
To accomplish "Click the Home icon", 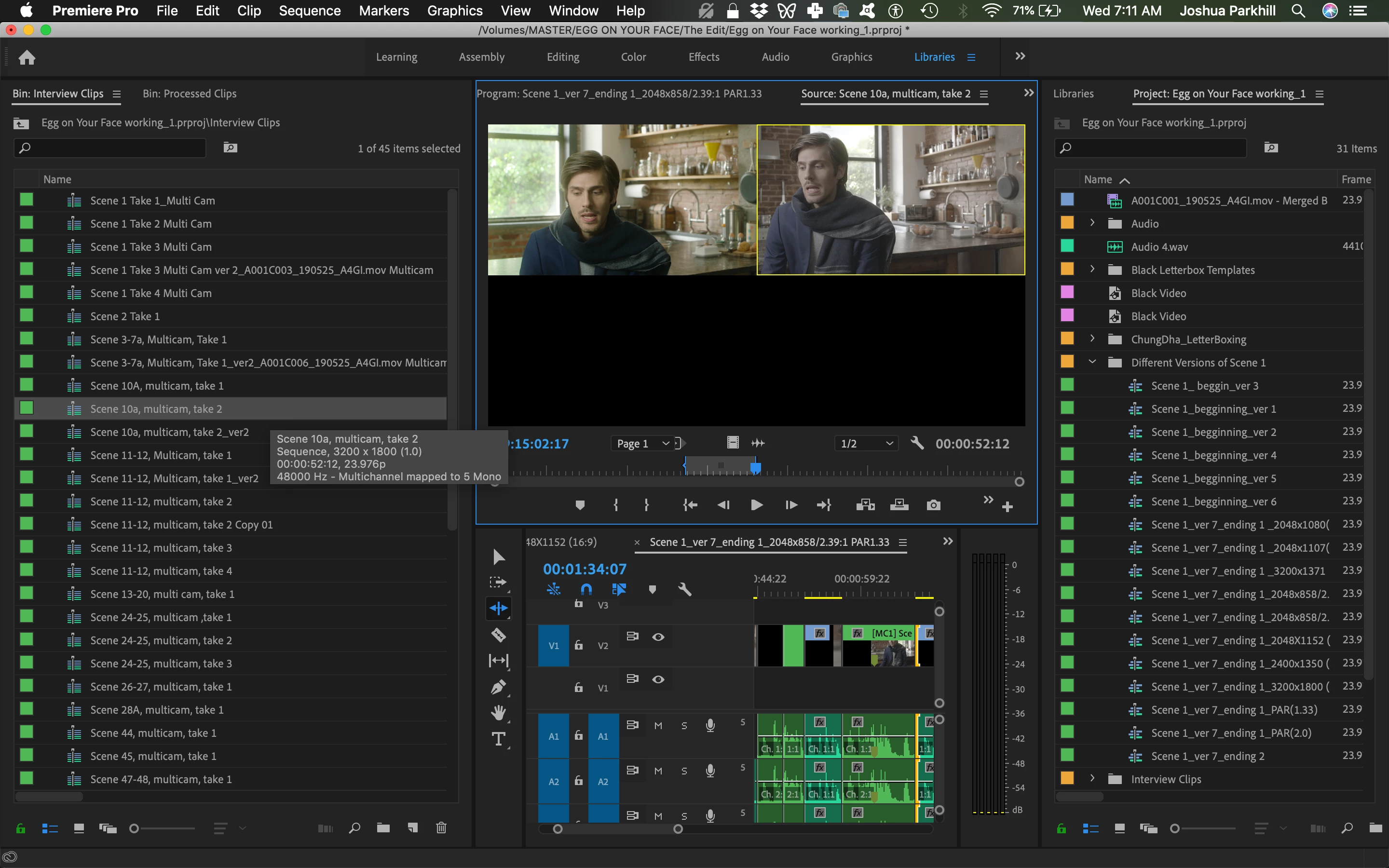I will [x=27, y=57].
